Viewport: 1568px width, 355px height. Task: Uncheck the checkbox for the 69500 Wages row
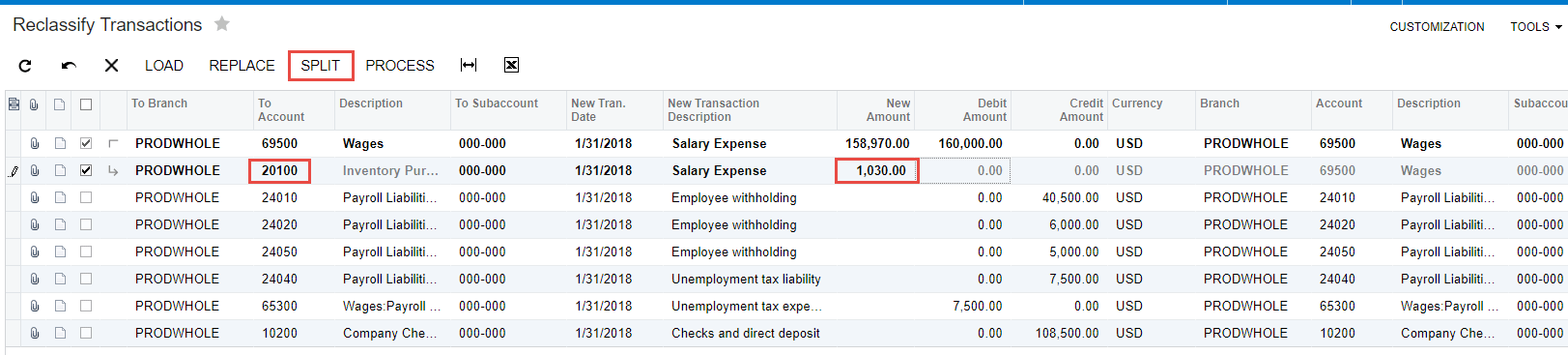coord(86,143)
